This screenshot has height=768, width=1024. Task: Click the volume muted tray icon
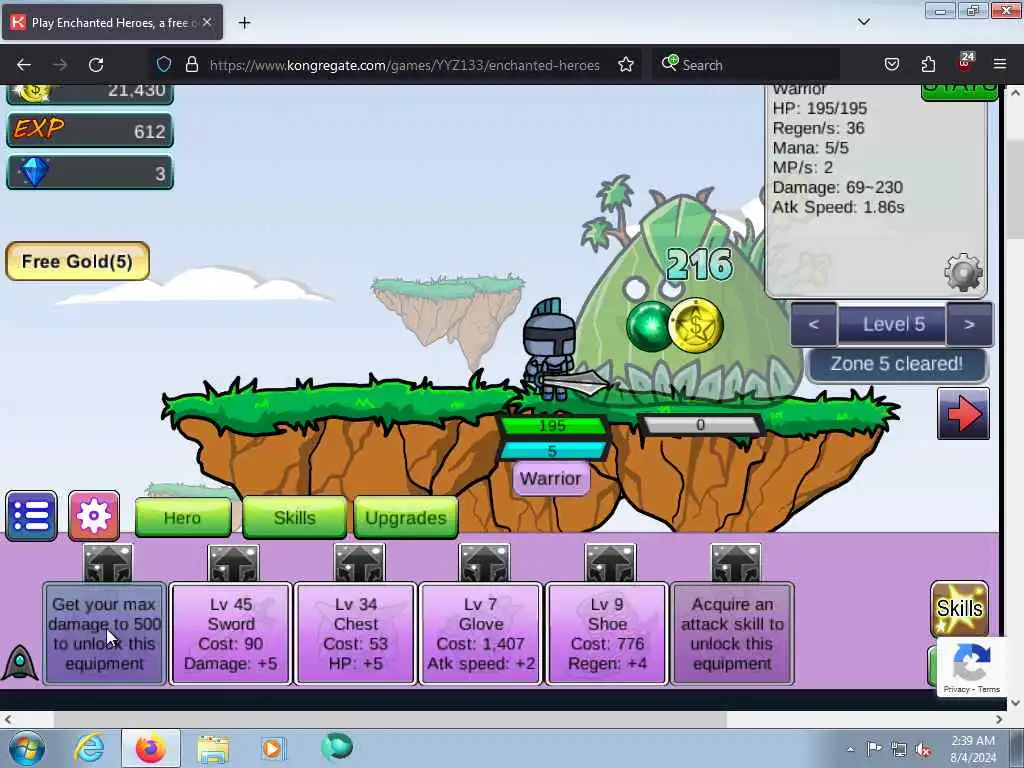[923, 749]
